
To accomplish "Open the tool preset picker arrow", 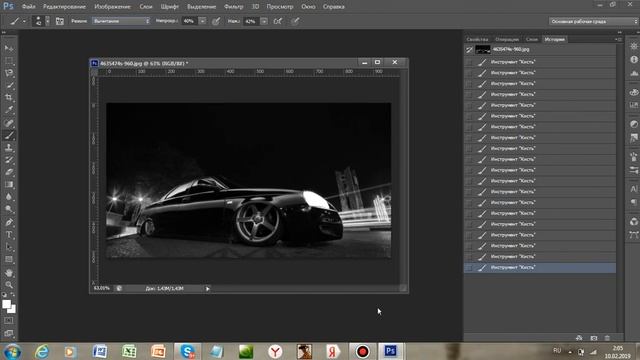I will tap(24, 21).
